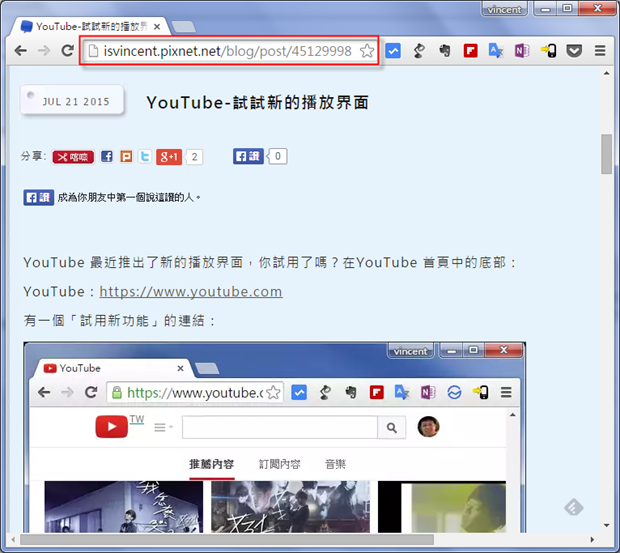Share post on Plurk orange icon
The height and width of the screenshot is (553, 620).
coord(126,157)
